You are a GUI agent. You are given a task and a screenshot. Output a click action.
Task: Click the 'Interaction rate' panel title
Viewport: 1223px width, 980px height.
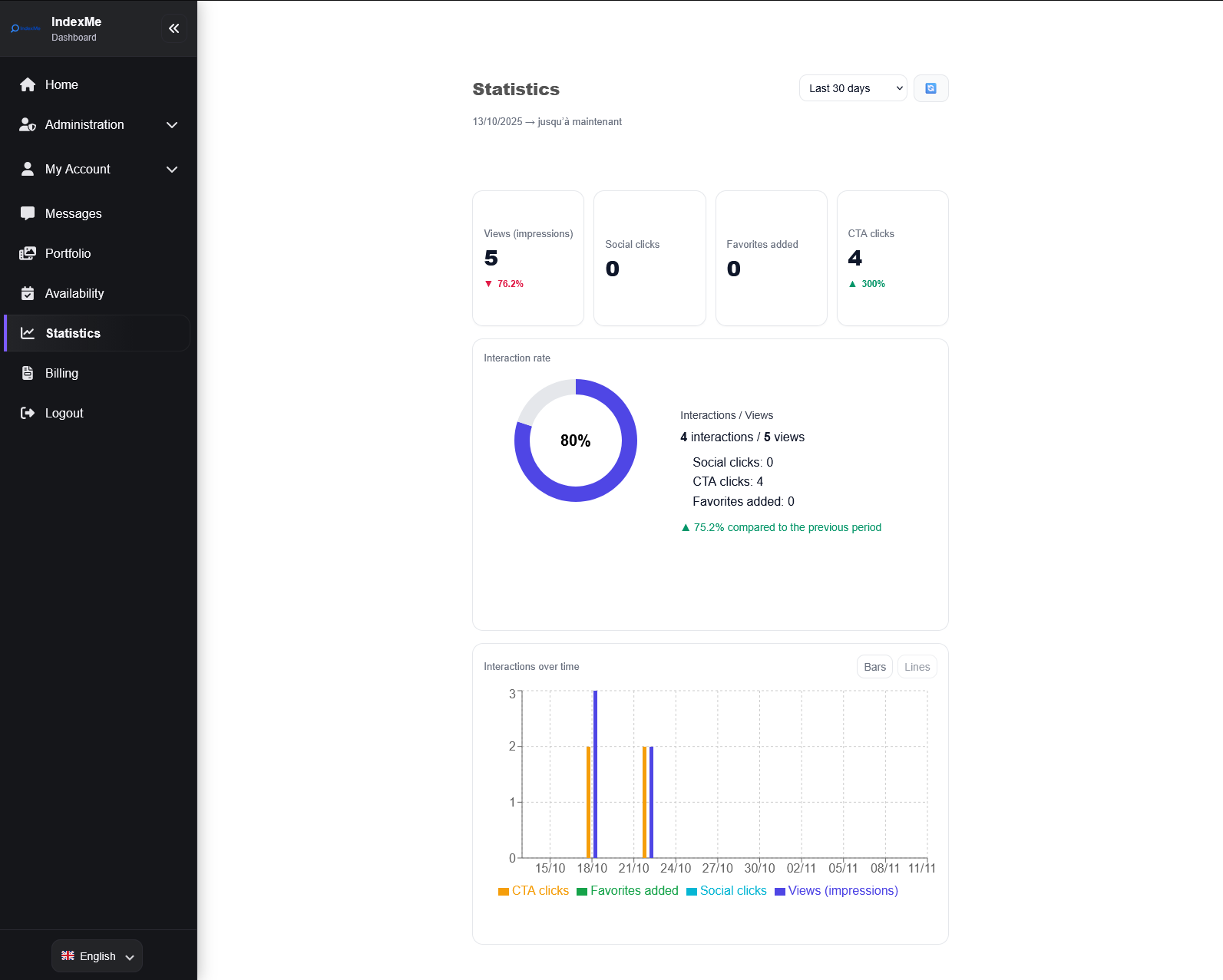click(517, 358)
